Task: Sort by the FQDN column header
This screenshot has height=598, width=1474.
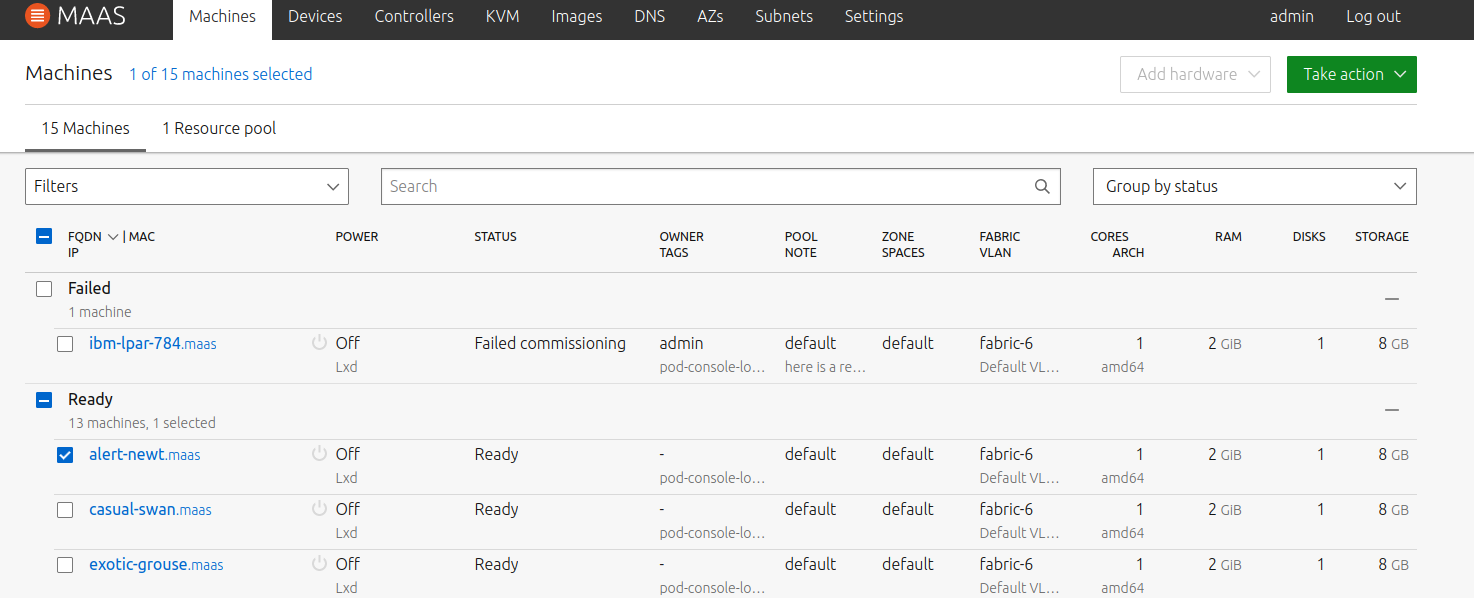Action: pyautogui.click(x=85, y=237)
